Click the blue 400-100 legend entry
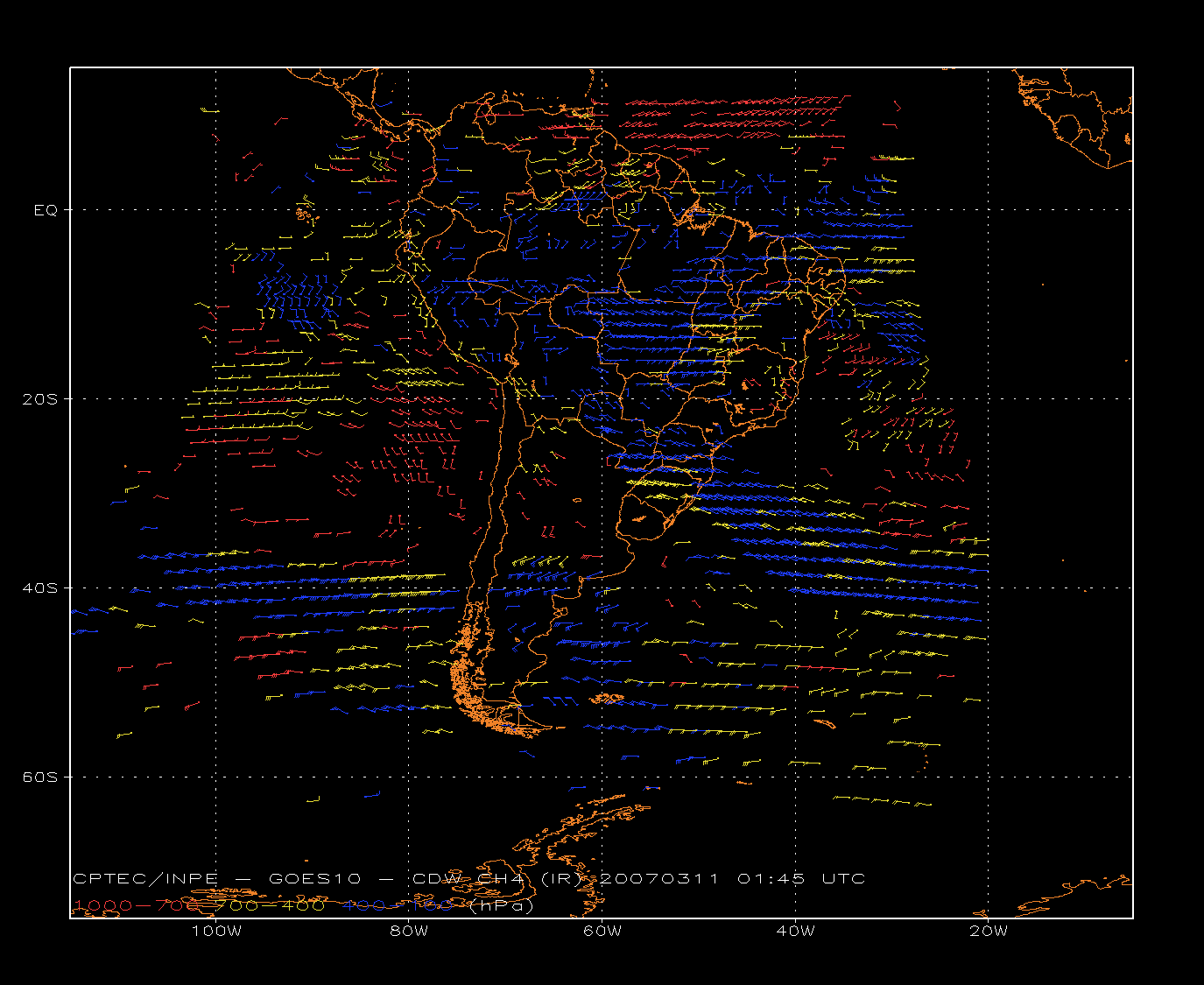This screenshot has height=985, width=1204. click(399, 905)
